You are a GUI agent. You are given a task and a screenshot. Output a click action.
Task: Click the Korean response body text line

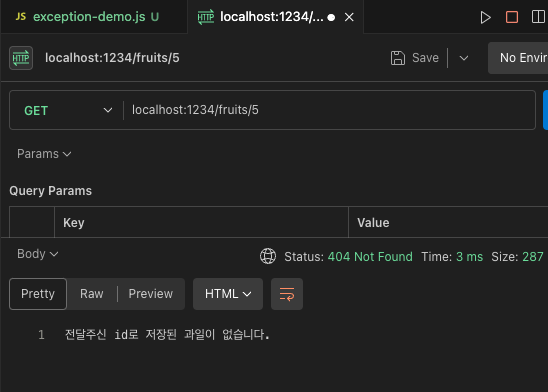(167, 335)
